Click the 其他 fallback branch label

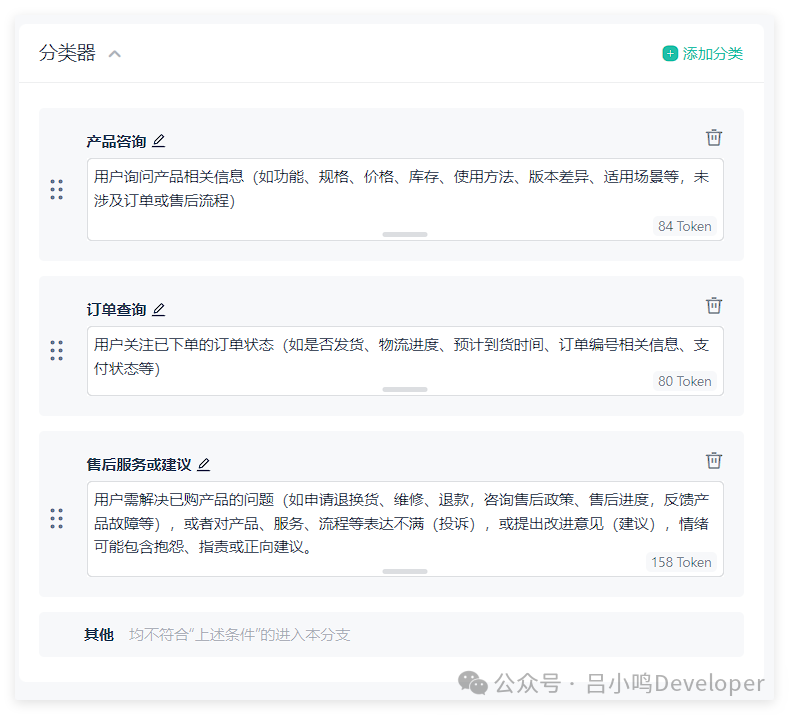[99, 634]
